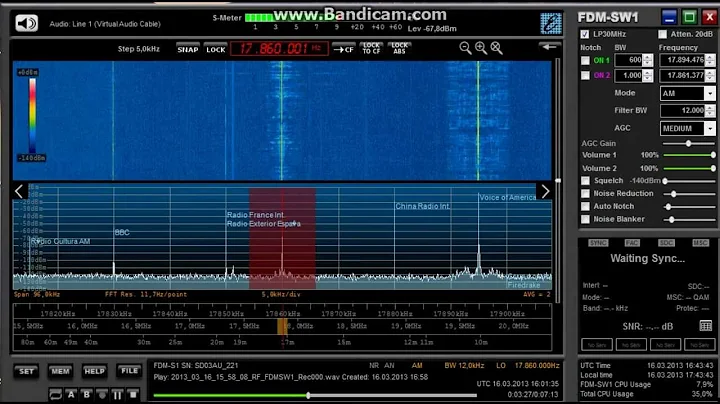
Task: Toggle Notch ON 1 checkbox
Action: click(585, 61)
